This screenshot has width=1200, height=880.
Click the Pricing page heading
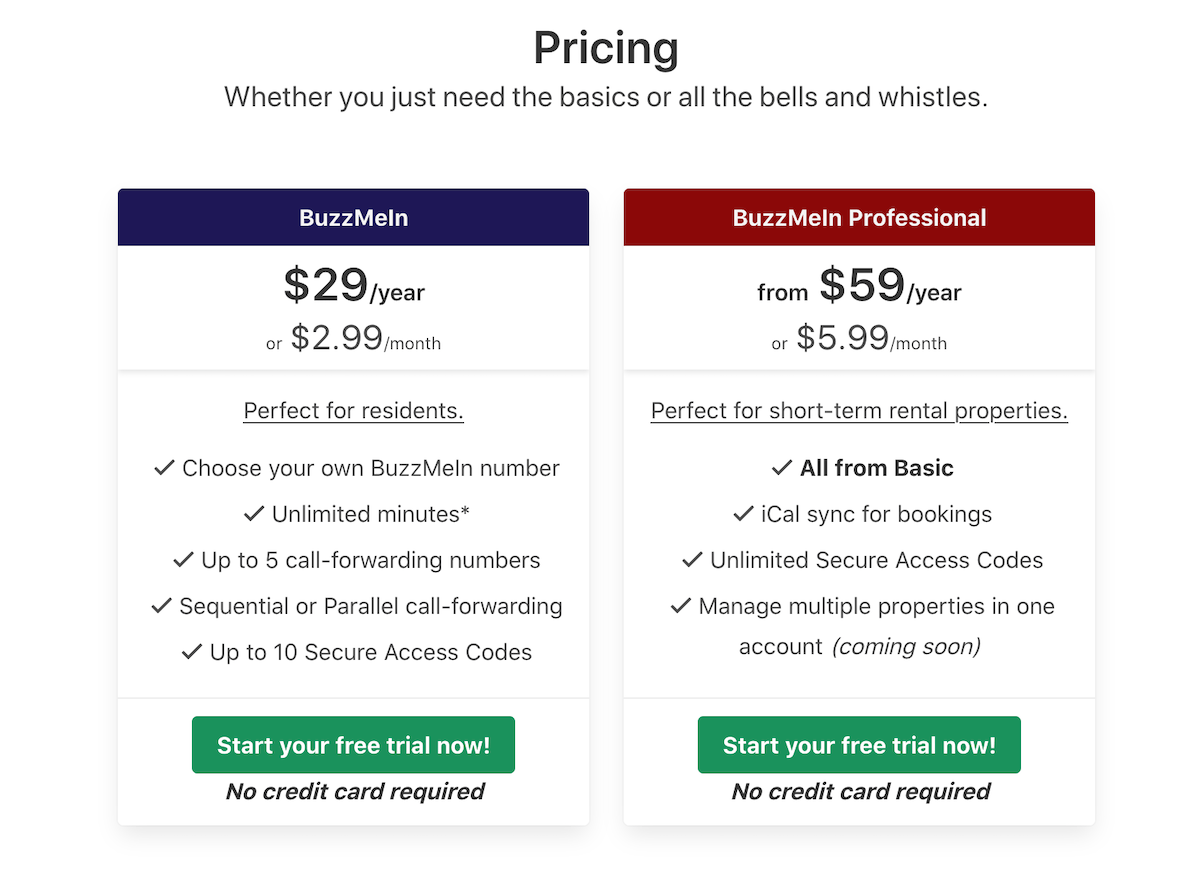click(x=605, y=48)
